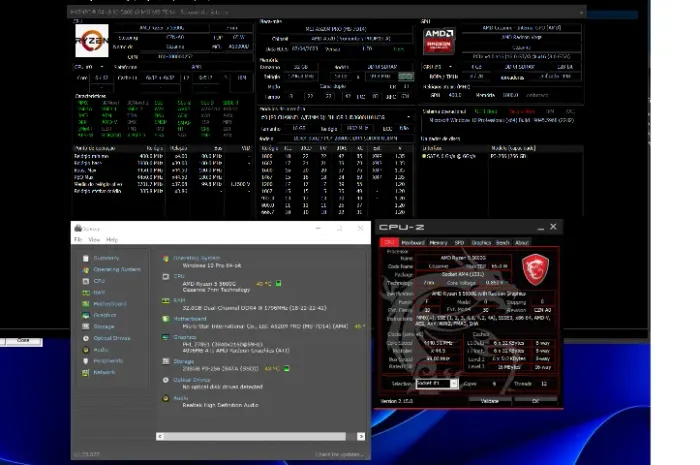Click the Speccy scrollbar right arrow

click(361, 436)
